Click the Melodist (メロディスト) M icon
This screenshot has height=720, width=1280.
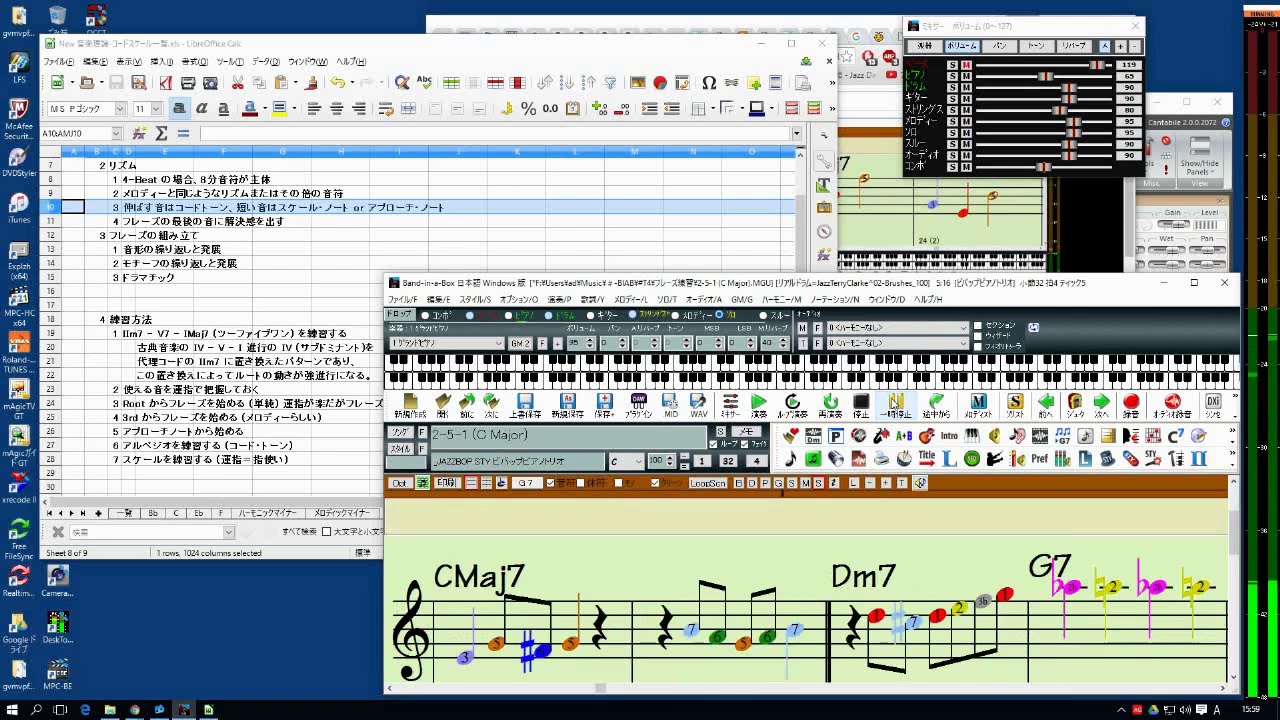coord(978,405)
